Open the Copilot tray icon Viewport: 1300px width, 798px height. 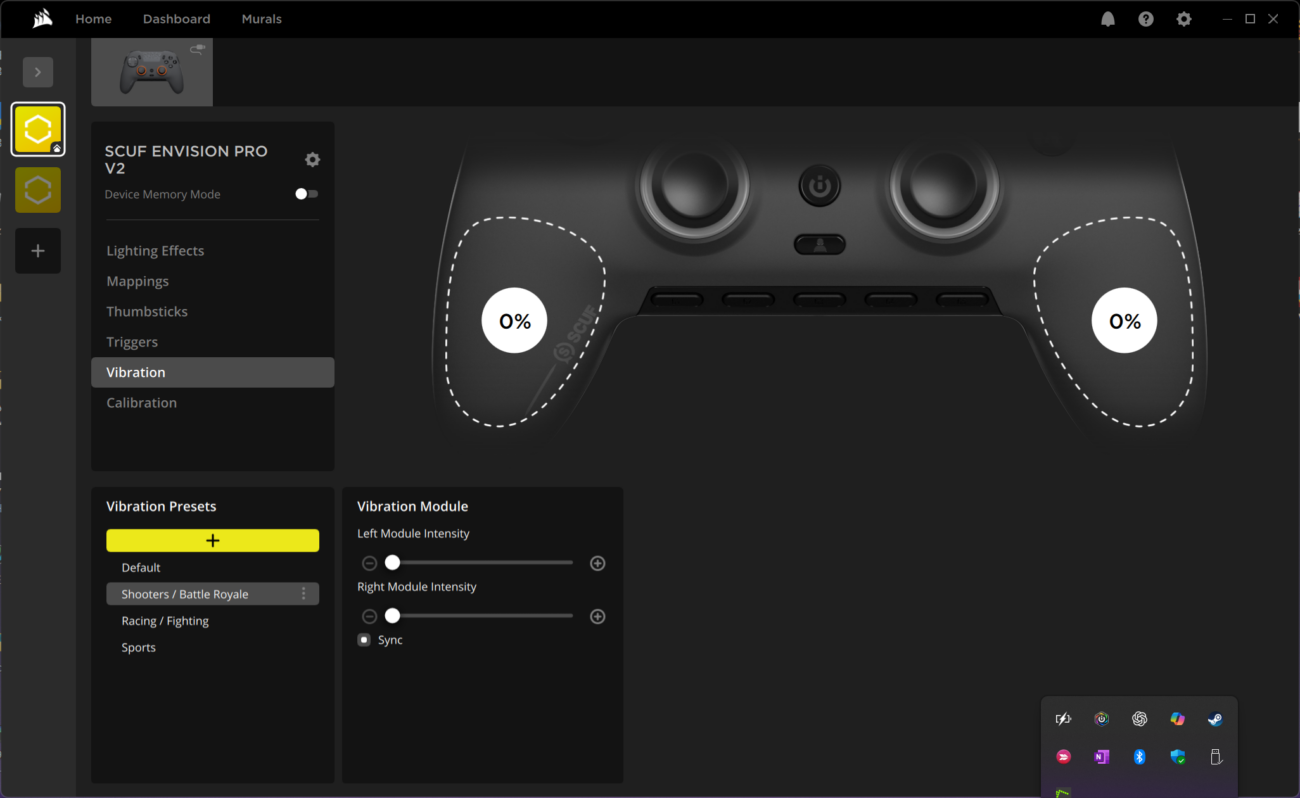pyautogui.click(x=1177, y=719)
